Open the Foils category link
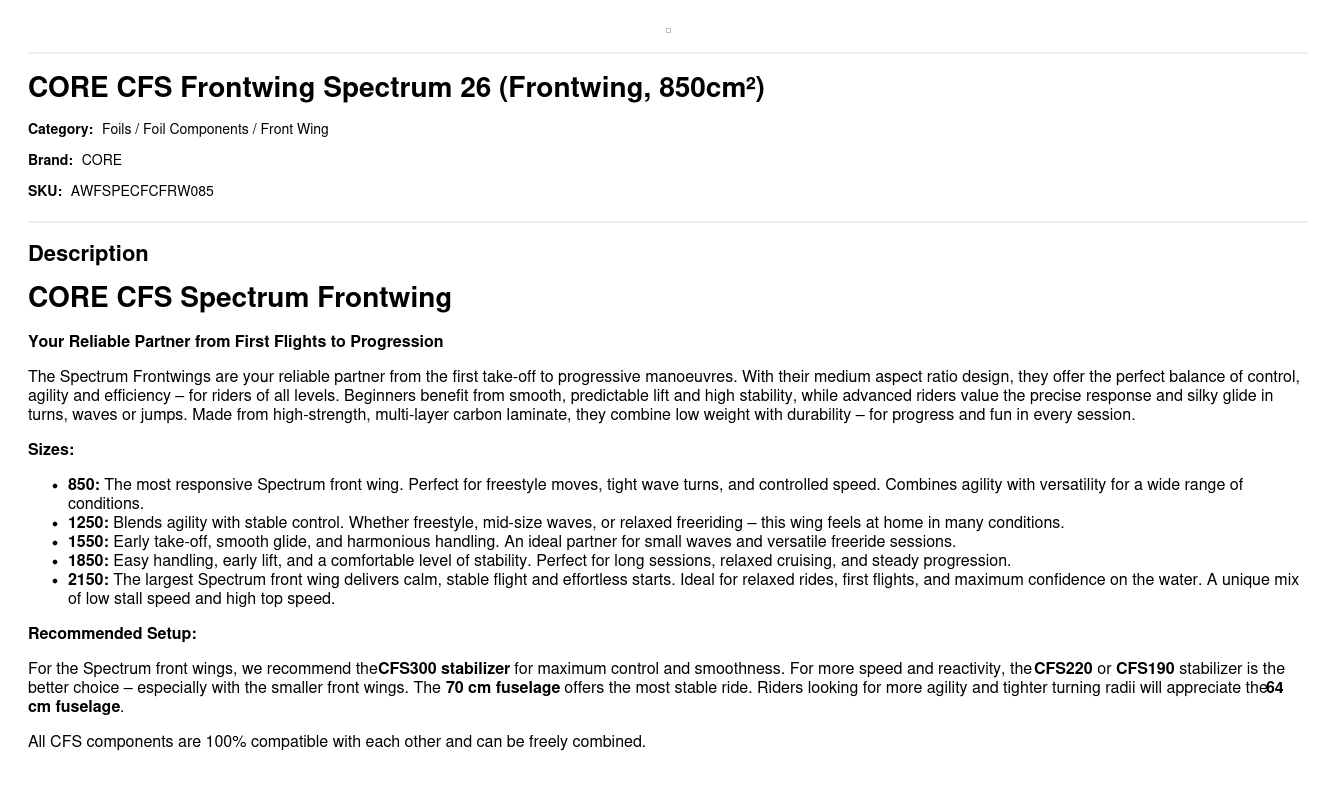 pyautogui.click(x=116, y=130)
